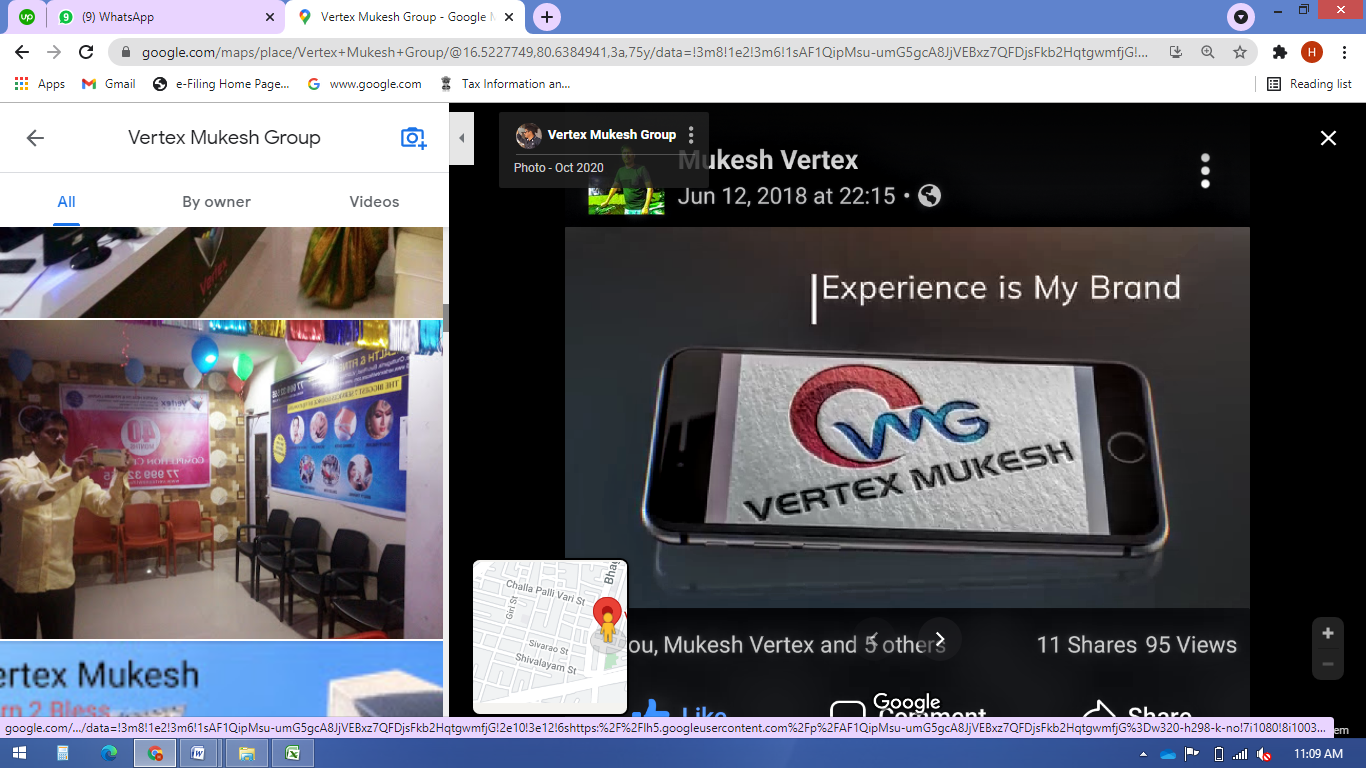Screen dimensions: 1366x768
Task: Open the Chrome Extensions puzzle icon
Action: pos(1280,52)
